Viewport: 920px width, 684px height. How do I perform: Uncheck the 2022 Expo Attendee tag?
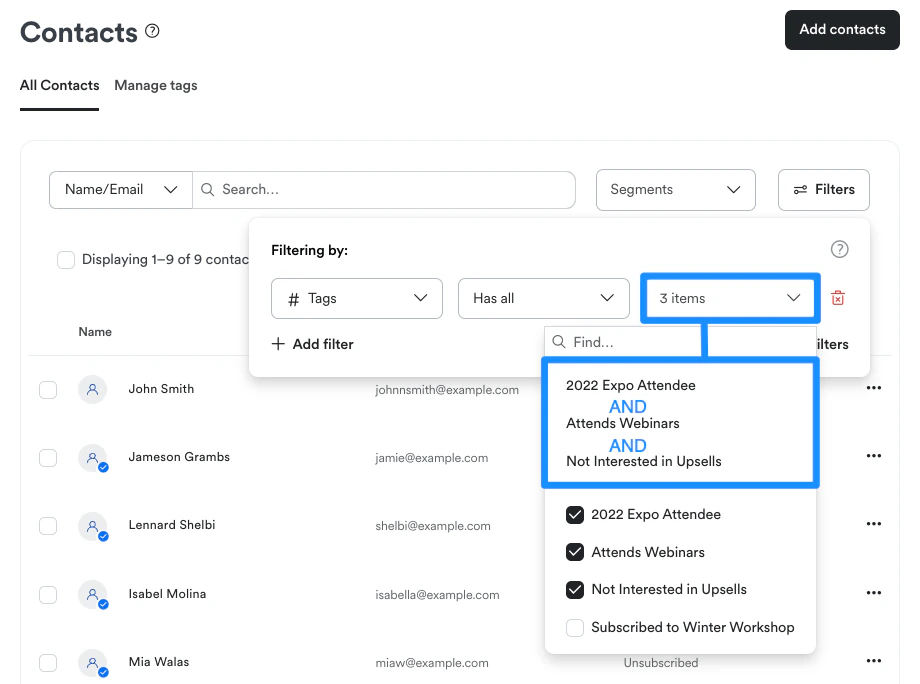(575, 515)
